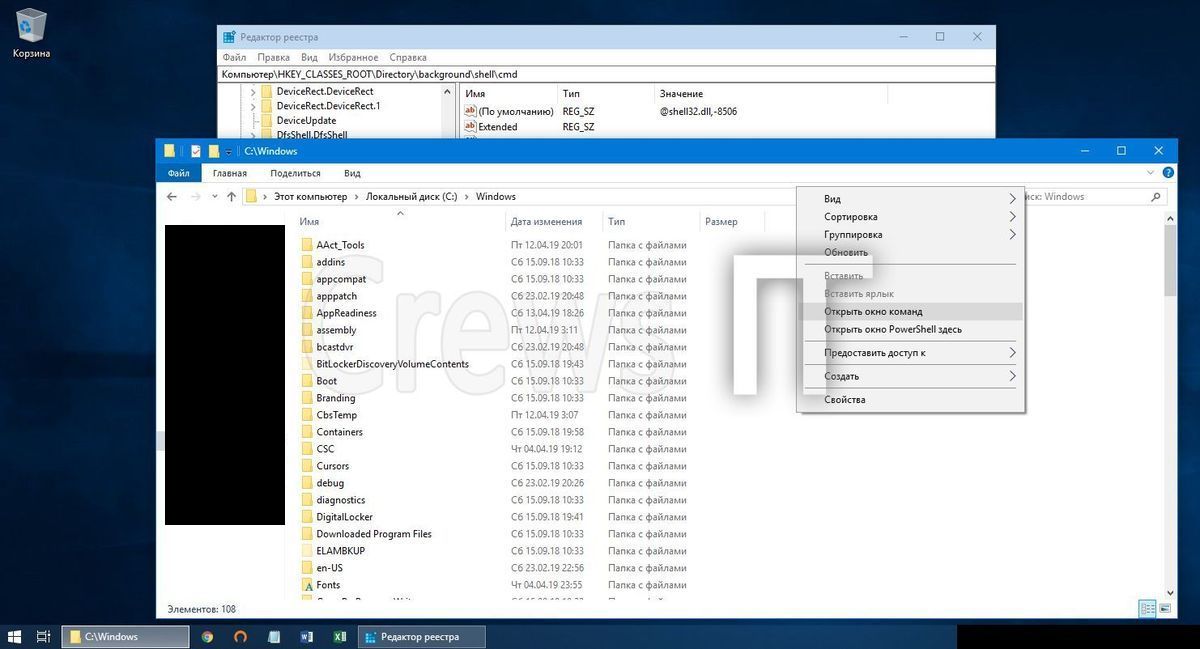1200x649 pixels.
Task: Click the registry (По умолчанию) value icon
Action: coord(470,111)
